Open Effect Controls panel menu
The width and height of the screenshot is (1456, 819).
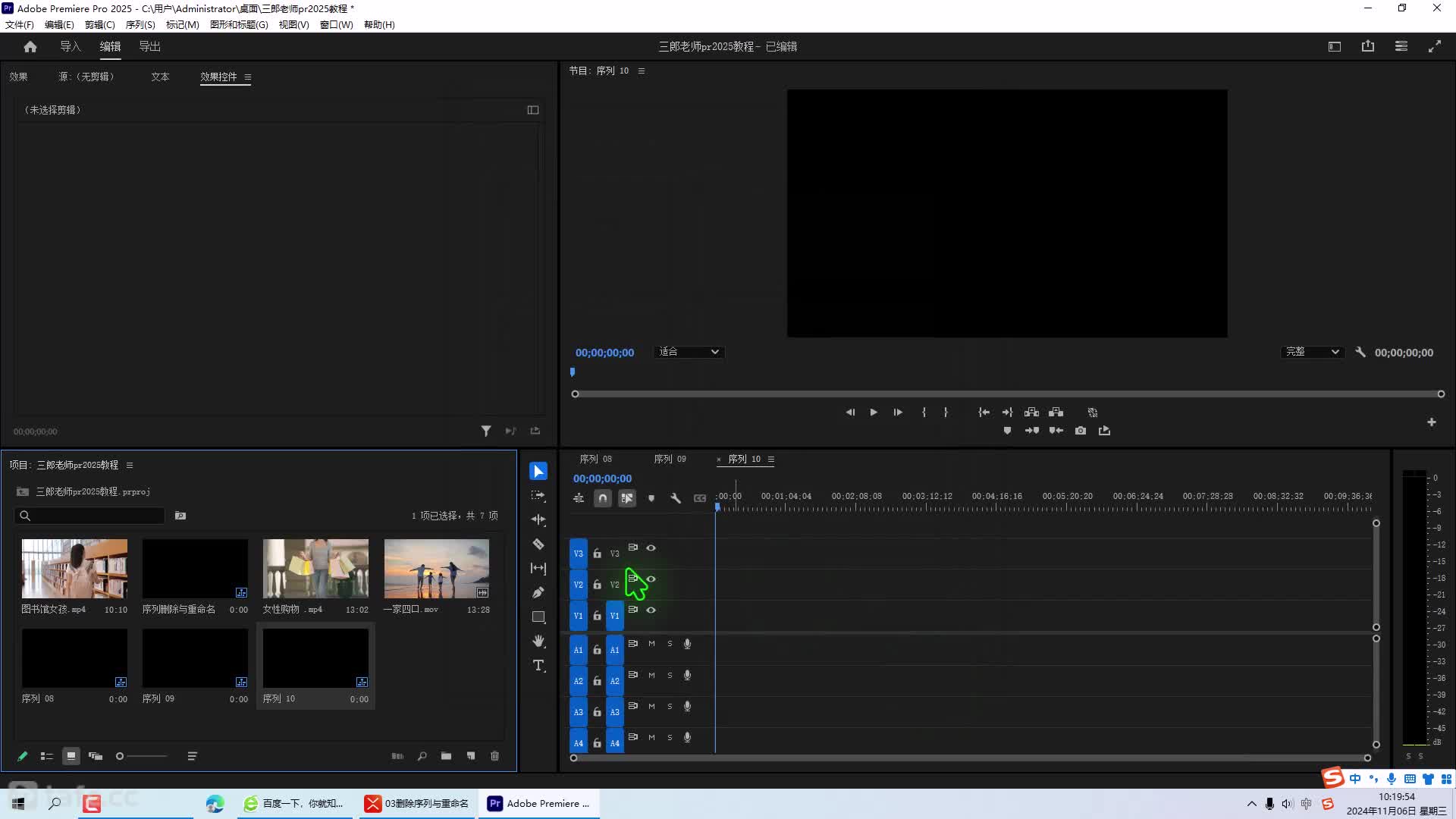[248, 77]
